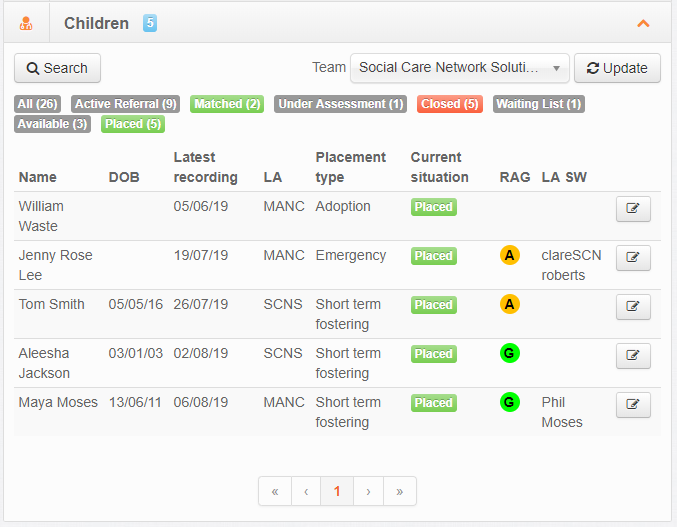The height and width of the screenshot is (527, 677).
Task: Go to previous page with single left arrow
Action: pos(306,491)
